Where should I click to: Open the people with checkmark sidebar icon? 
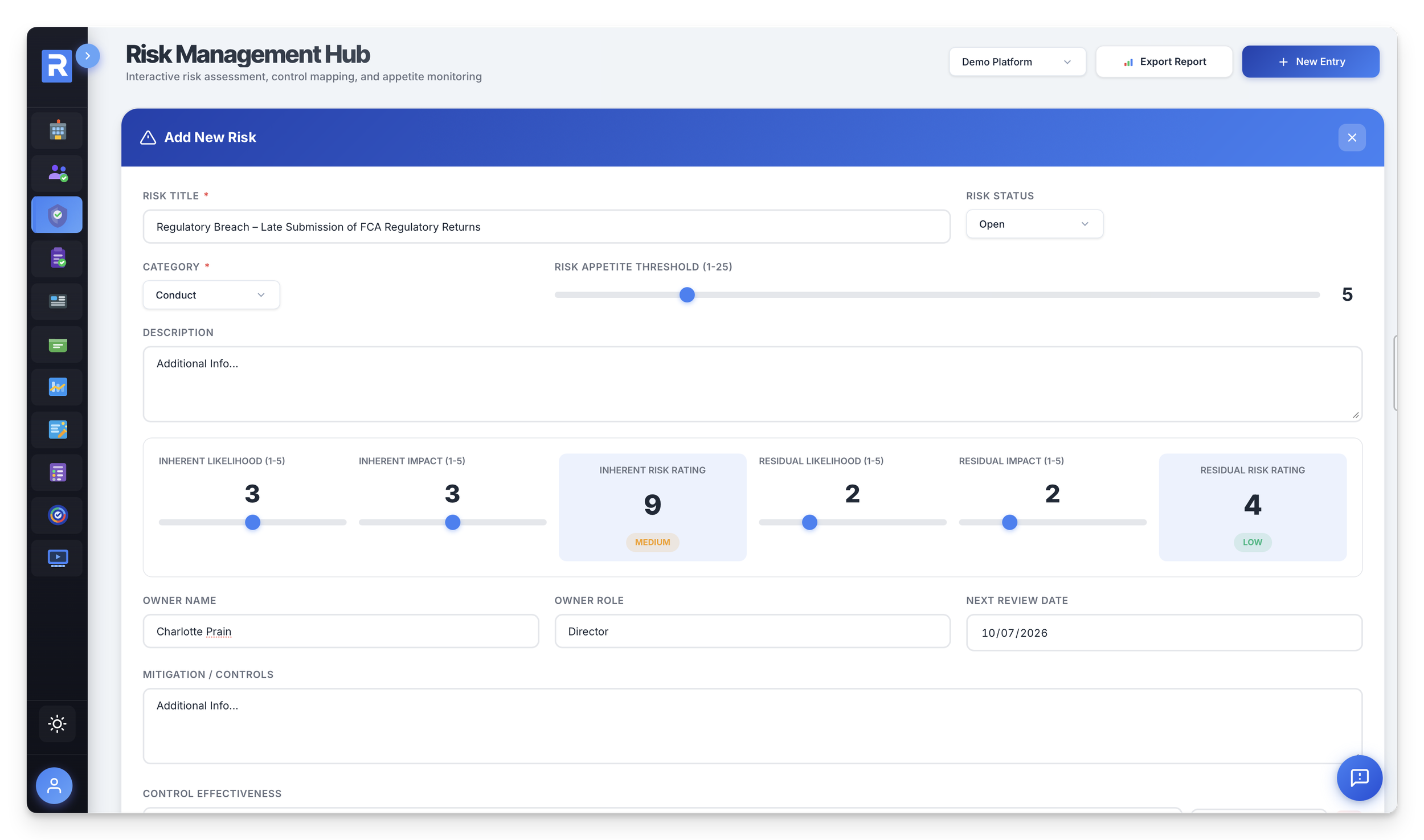[x=58, y=173]
